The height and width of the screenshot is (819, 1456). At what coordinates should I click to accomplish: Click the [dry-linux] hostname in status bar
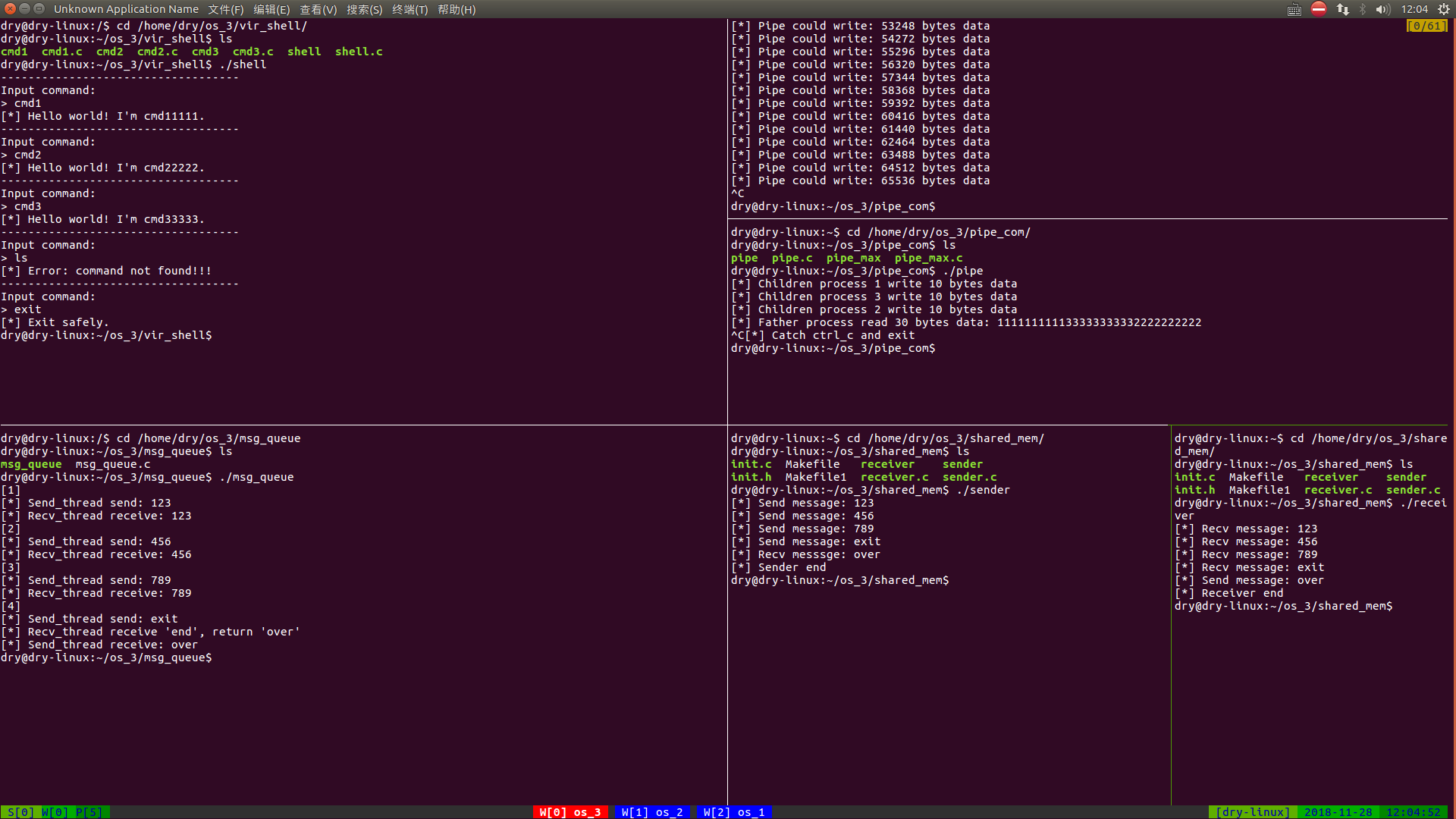[1253, 812]
